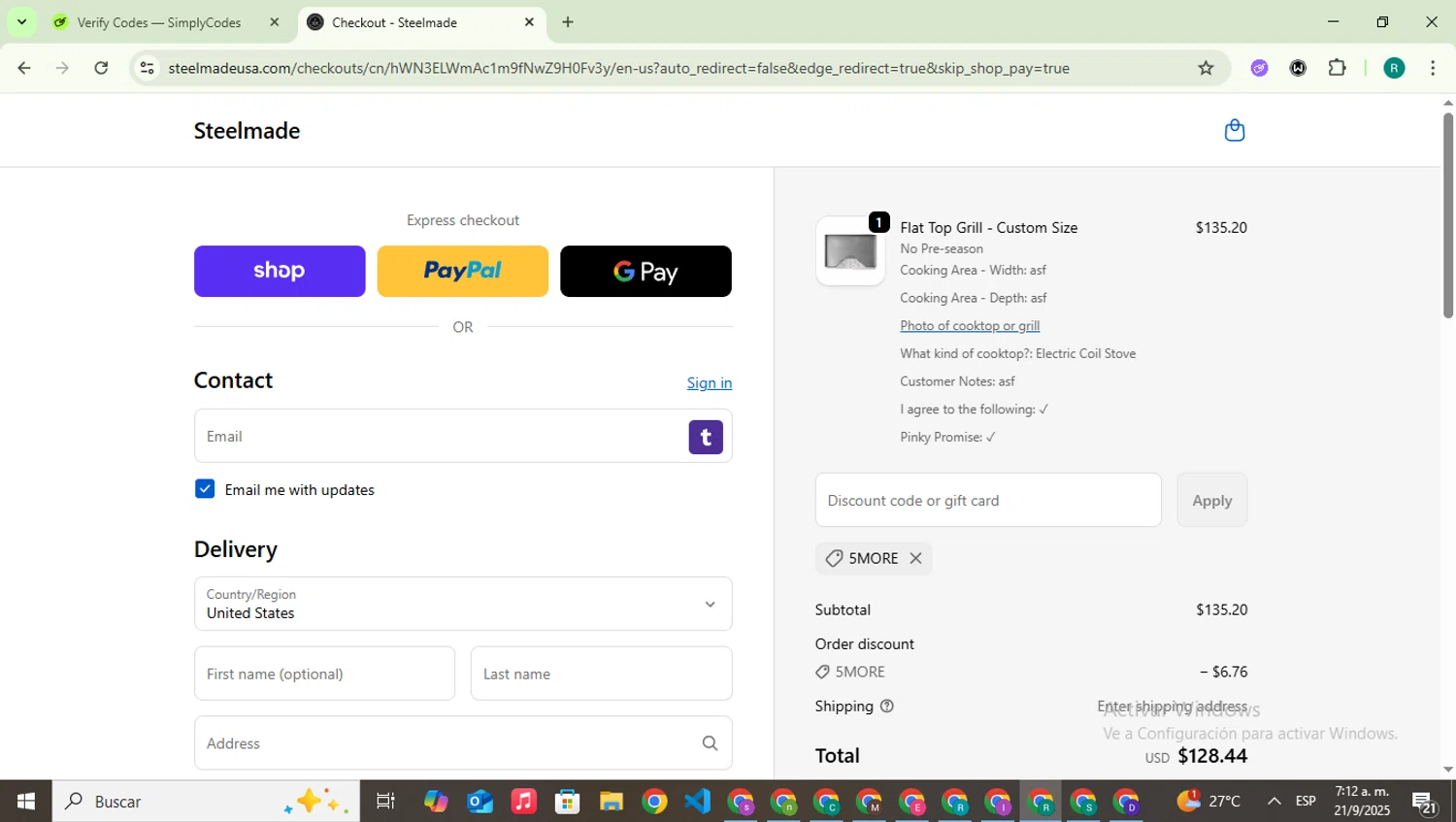
Task: Open the notification center icon
Action: (x=1425, y=803)
